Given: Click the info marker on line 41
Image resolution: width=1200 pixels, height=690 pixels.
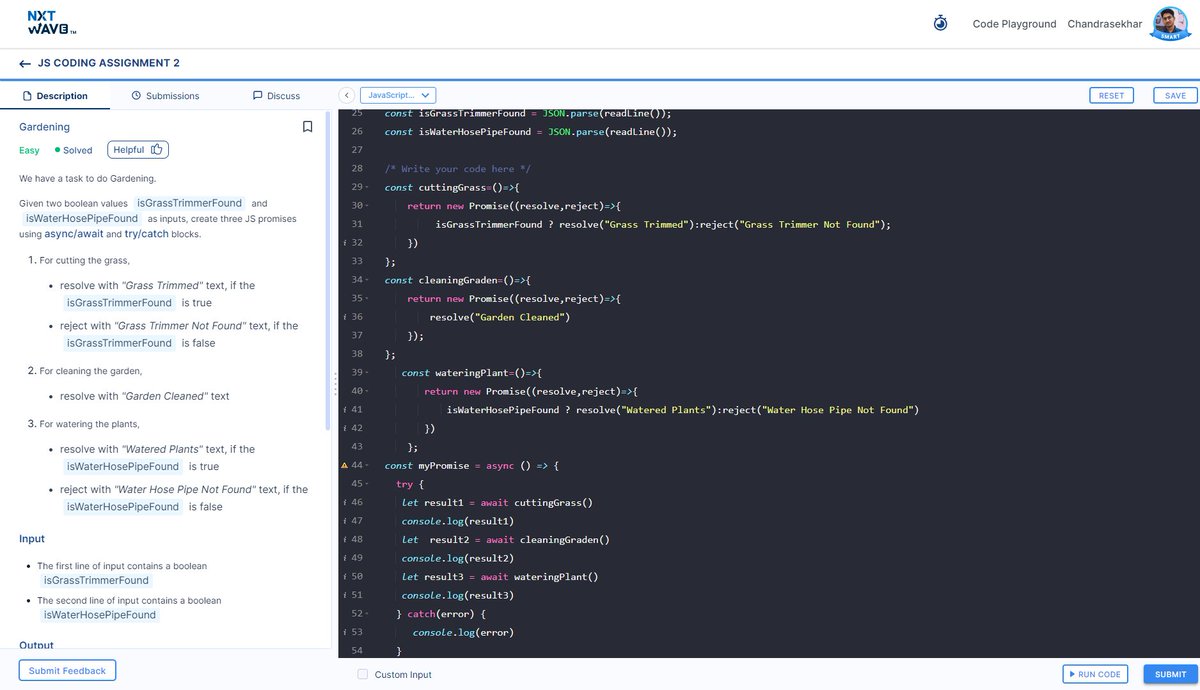Looking at the screenshot, I should coord(345,410).
